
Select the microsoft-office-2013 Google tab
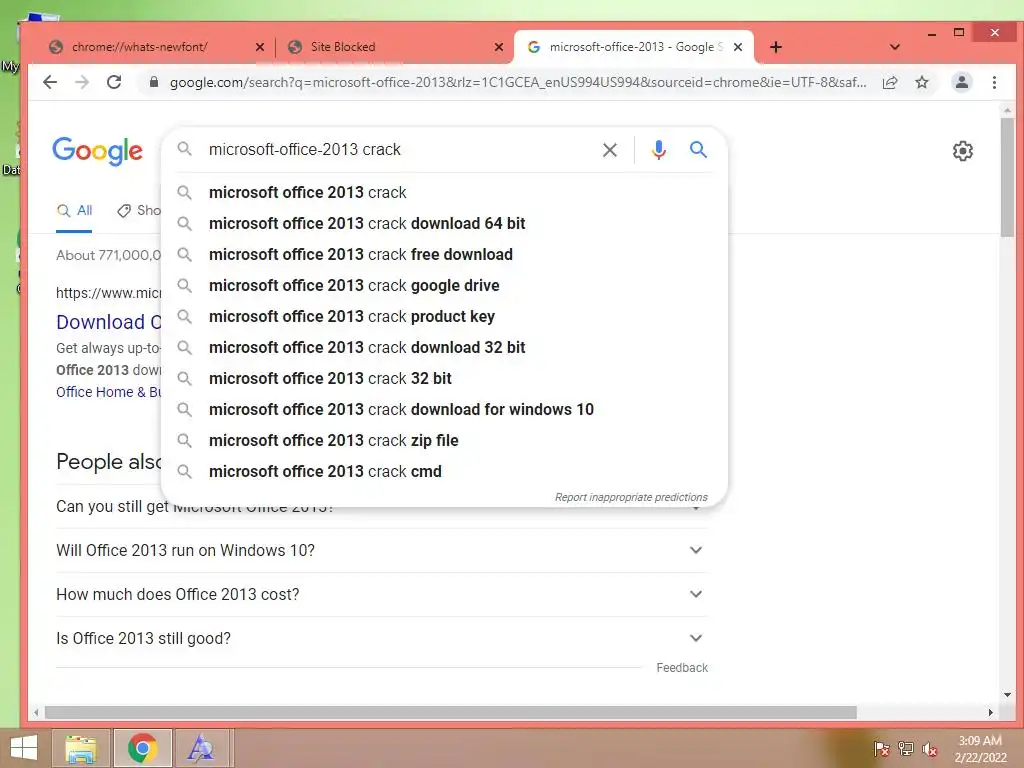tap(633, 47)
